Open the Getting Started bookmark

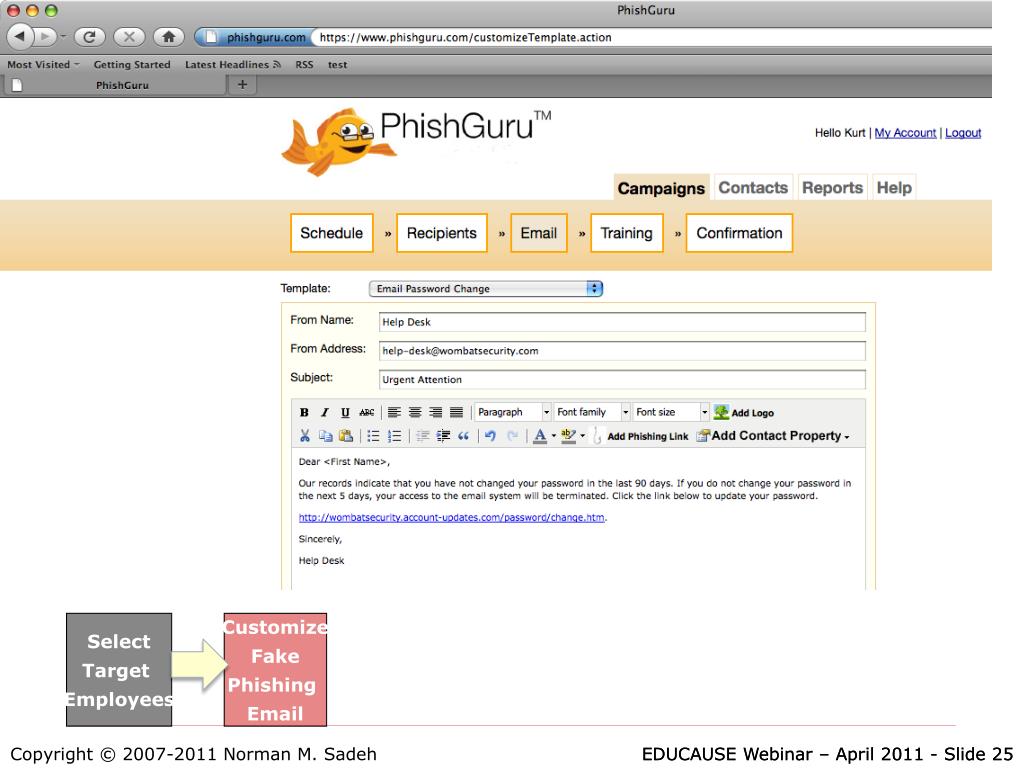[x=132, y=65]
